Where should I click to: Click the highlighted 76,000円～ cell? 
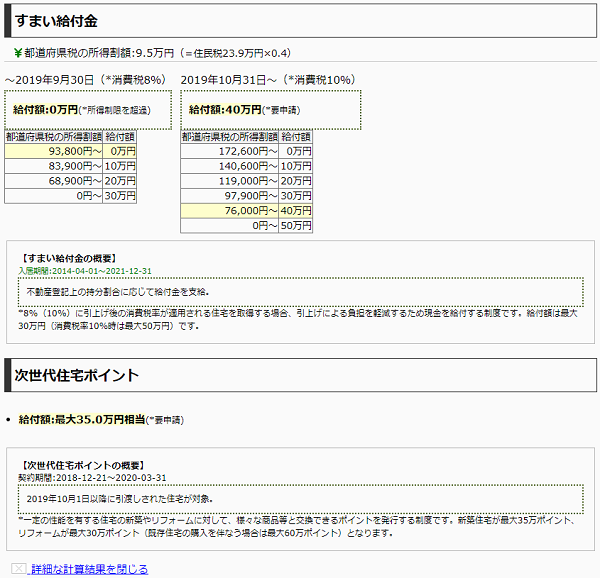[x=230, y=211]
